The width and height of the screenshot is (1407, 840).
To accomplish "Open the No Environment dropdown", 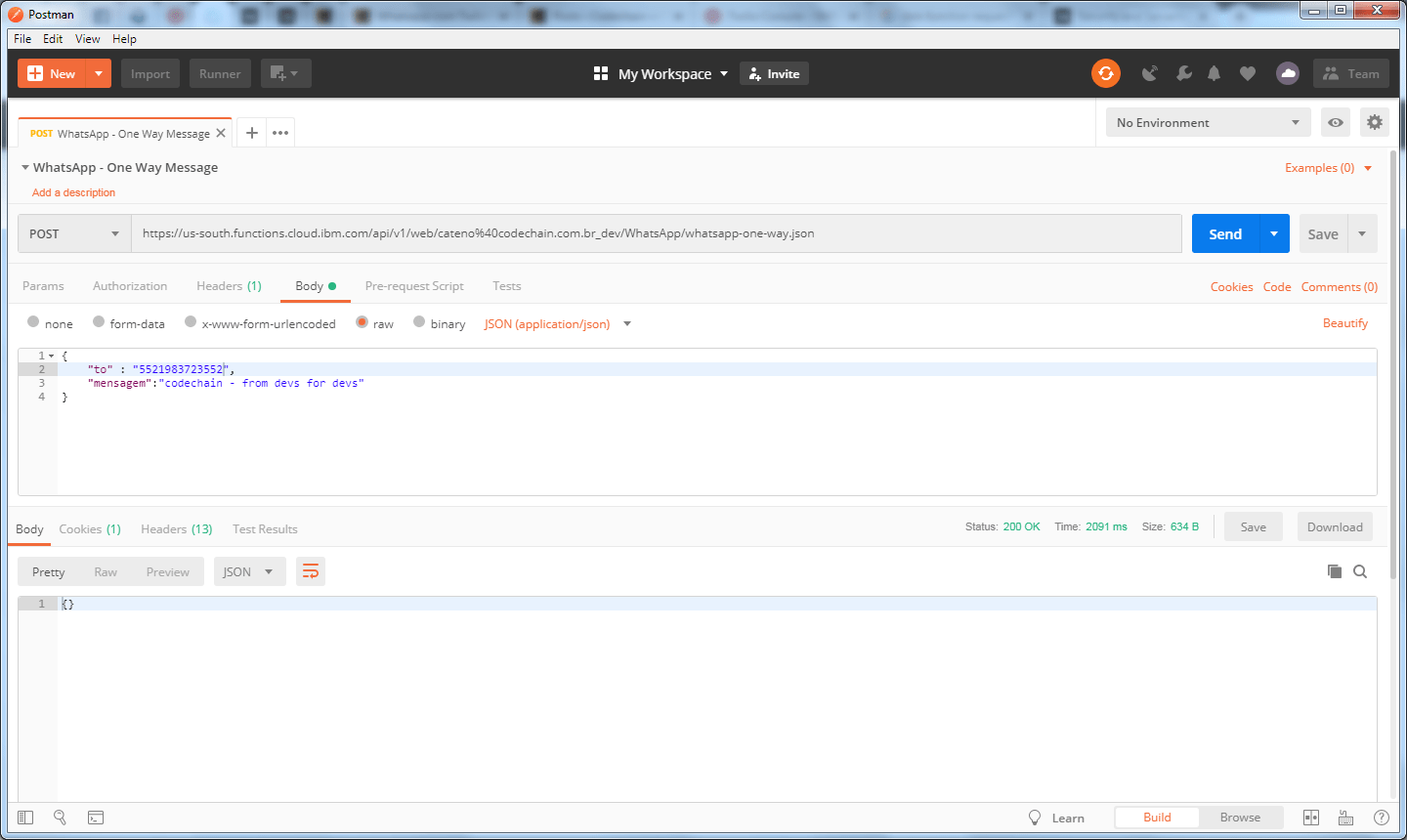I will click(1209, 122).
